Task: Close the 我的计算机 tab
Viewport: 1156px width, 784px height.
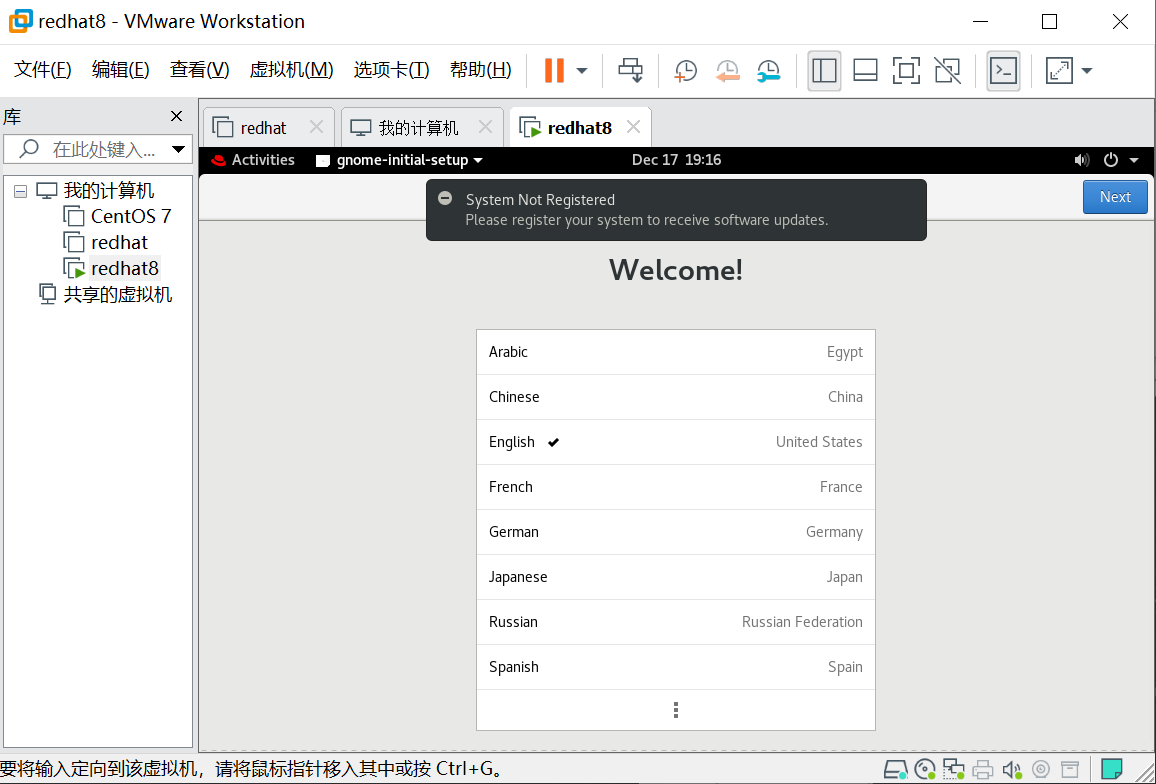Action: coord(485,127)
